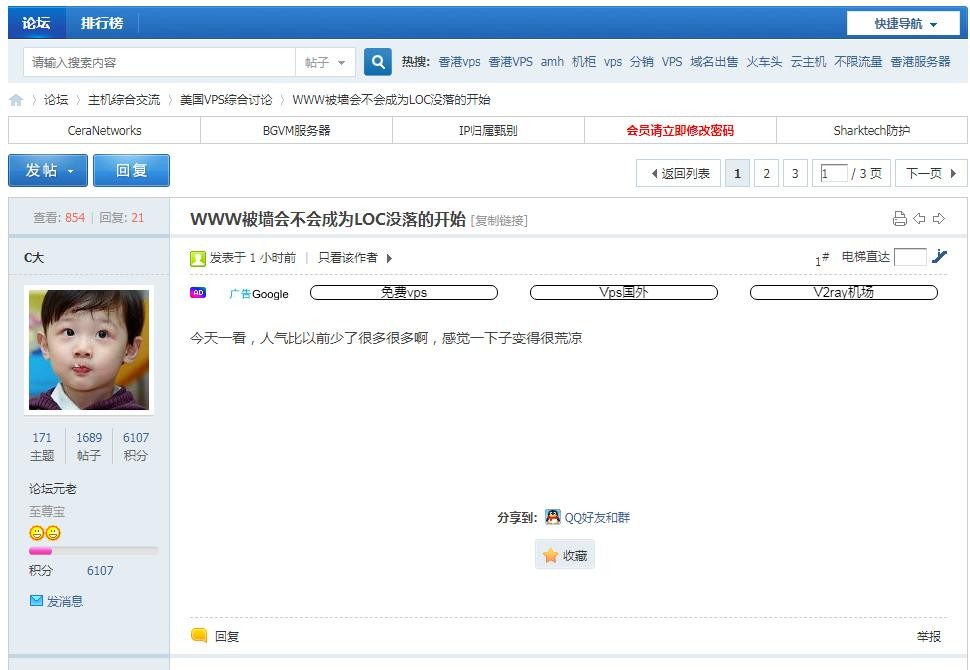Click the poster's avatar photo
Image resolution: width=970 pixels, height=670 pixels.
(89, 350)
